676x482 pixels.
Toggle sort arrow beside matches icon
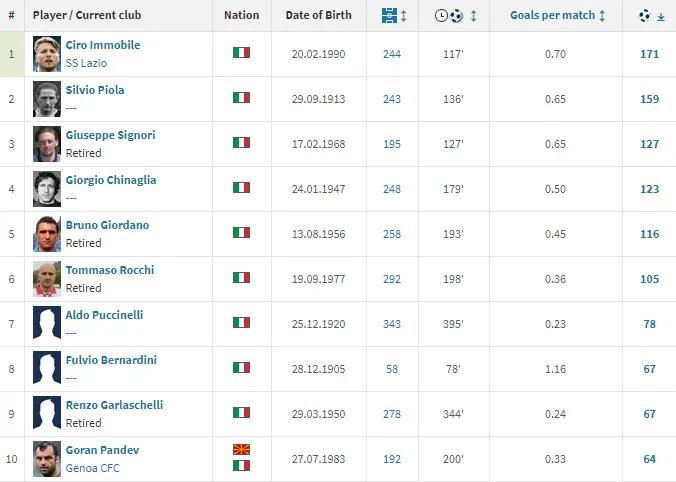pyautogui.click(x=403, y=16)
